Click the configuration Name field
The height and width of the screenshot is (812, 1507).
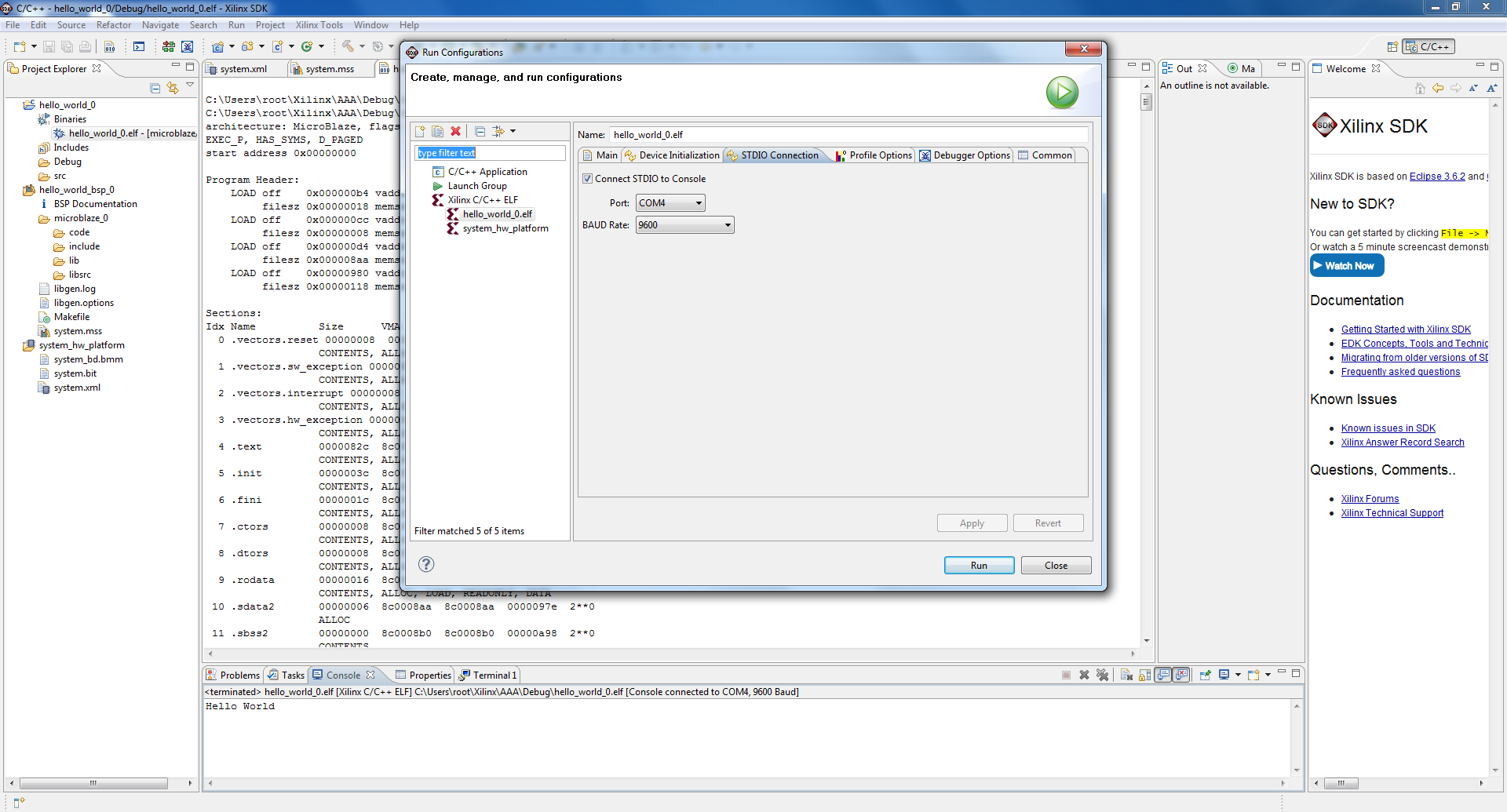click(849, 135)
